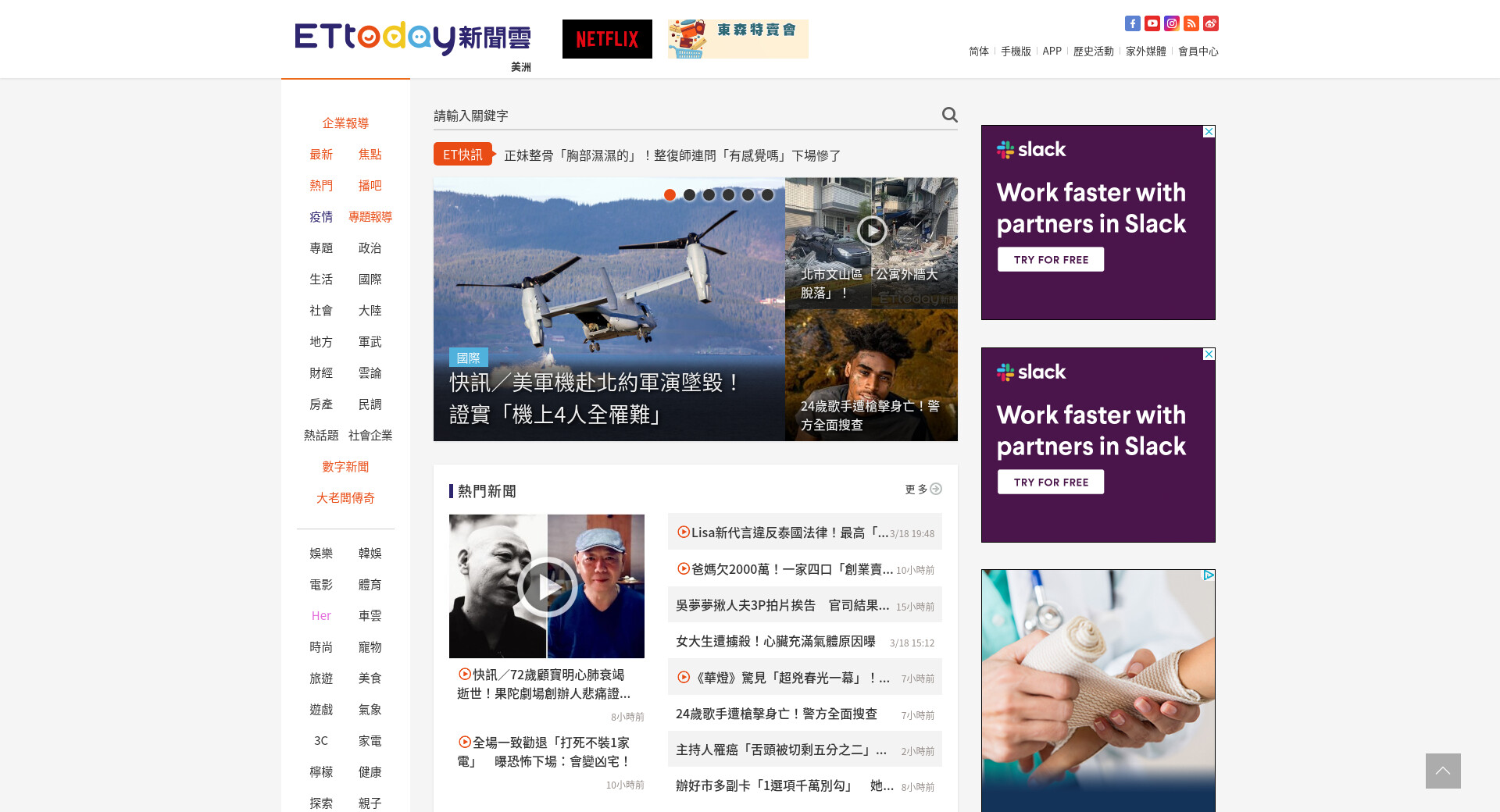The width and height of the screenshot is (1500, 812).
Task: Select the third carousel slide dot
Action: (x=709, y=195)
